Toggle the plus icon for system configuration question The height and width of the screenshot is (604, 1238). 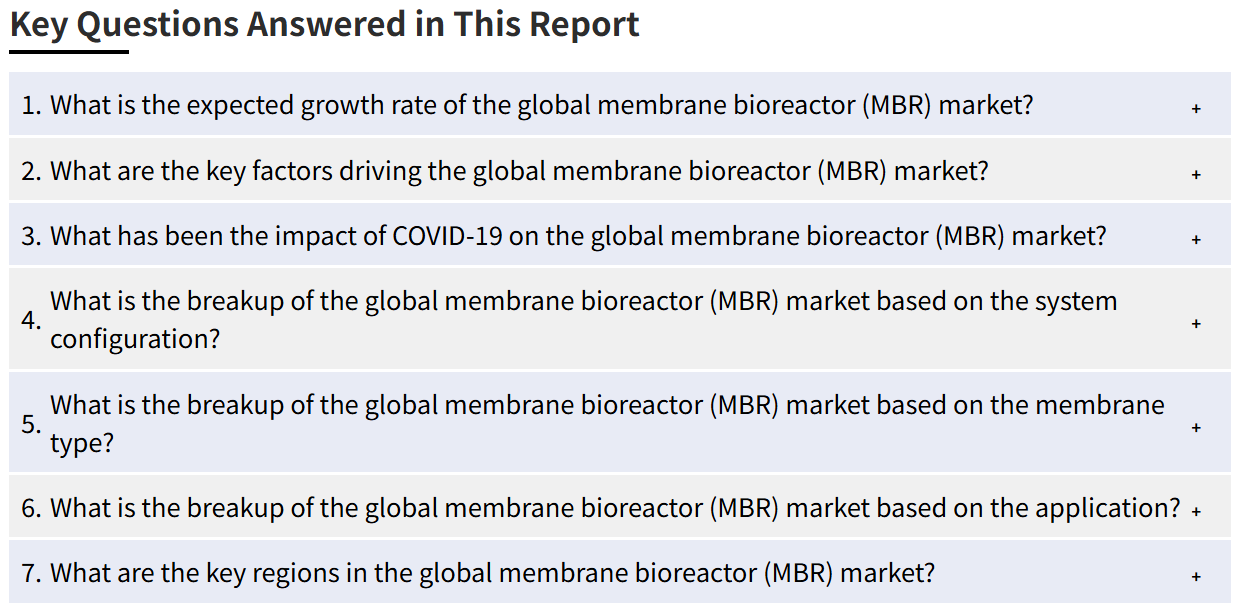point(1196,323)
